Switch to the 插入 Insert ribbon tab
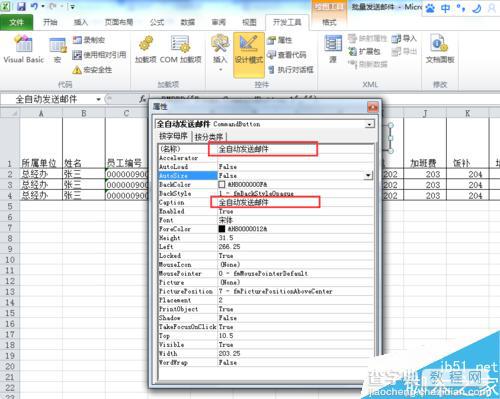 click(x=81, y=22)
